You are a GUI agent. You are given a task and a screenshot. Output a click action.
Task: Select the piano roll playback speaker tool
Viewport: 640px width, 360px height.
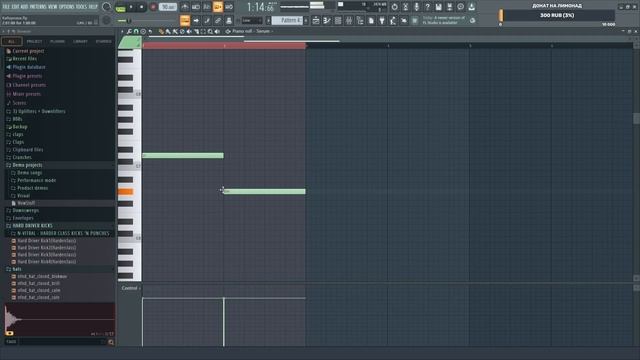[217, 31]
